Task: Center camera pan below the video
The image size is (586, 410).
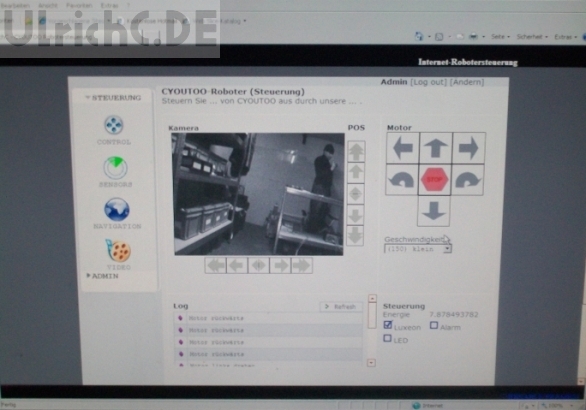Action: pos(259,265)
